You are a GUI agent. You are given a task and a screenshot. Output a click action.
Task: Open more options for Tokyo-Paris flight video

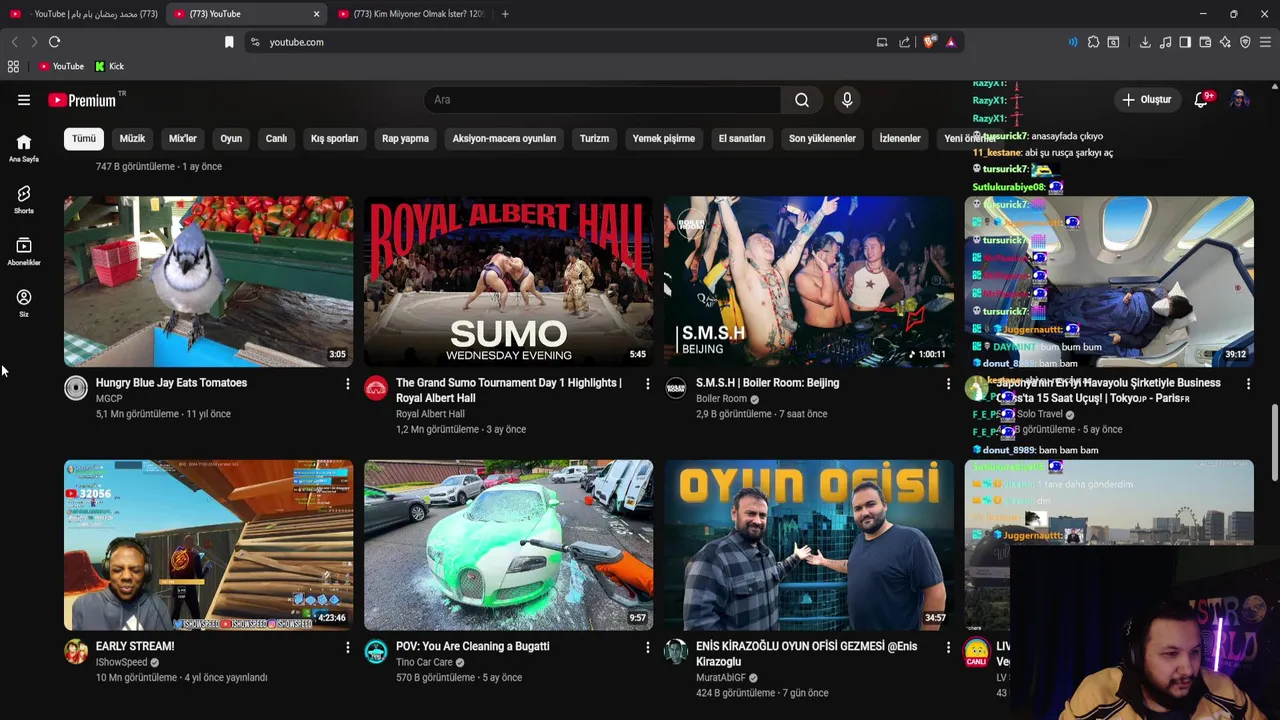point(1248,383)
